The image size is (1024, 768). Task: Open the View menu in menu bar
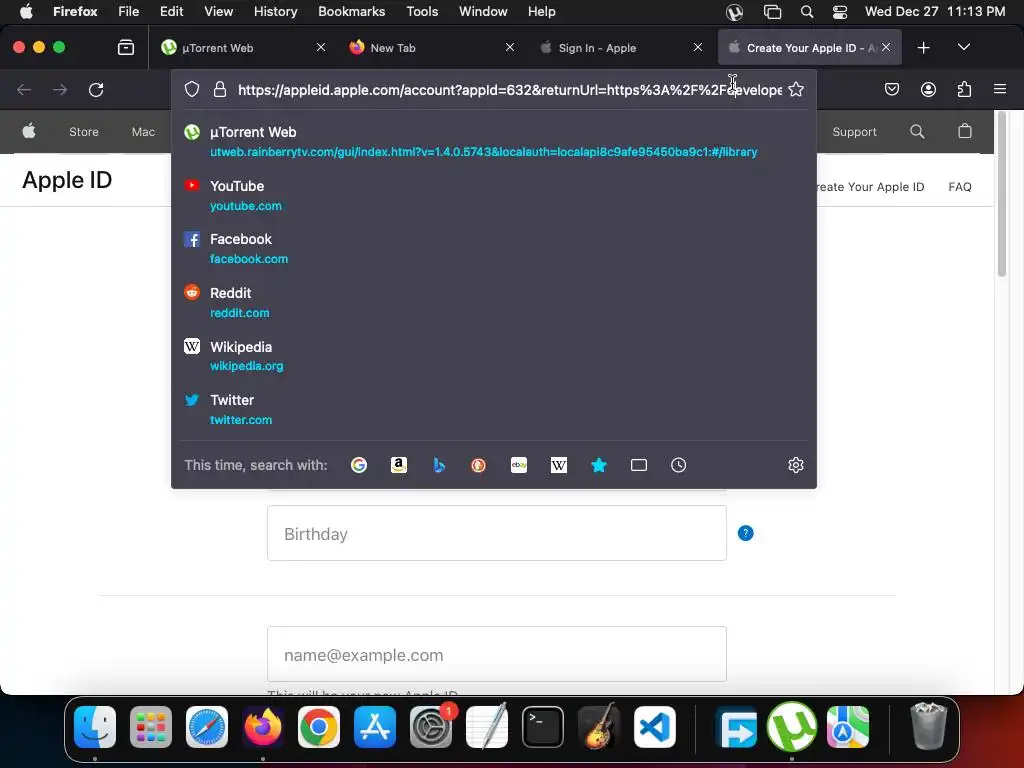pos(218,11)
